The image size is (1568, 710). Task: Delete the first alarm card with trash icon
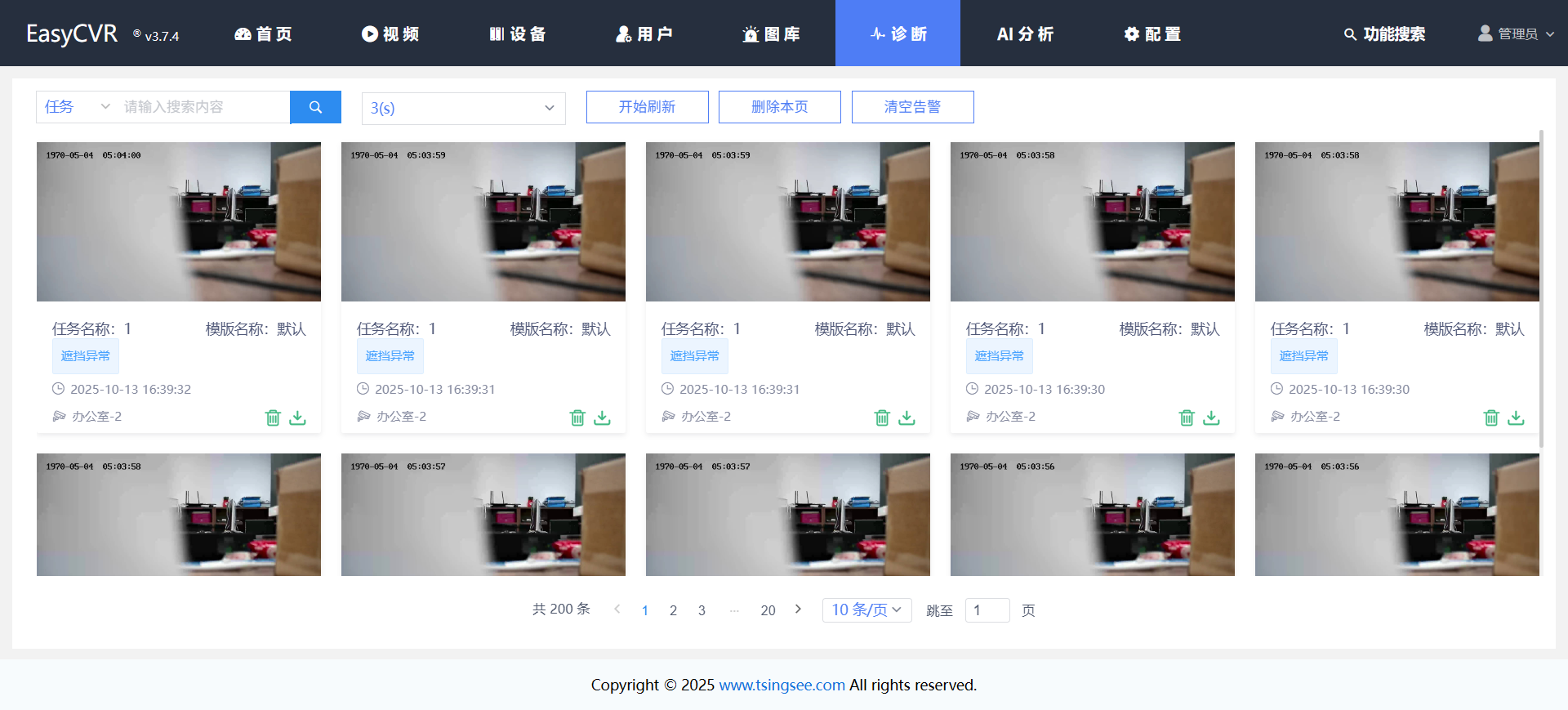point(273,418)
